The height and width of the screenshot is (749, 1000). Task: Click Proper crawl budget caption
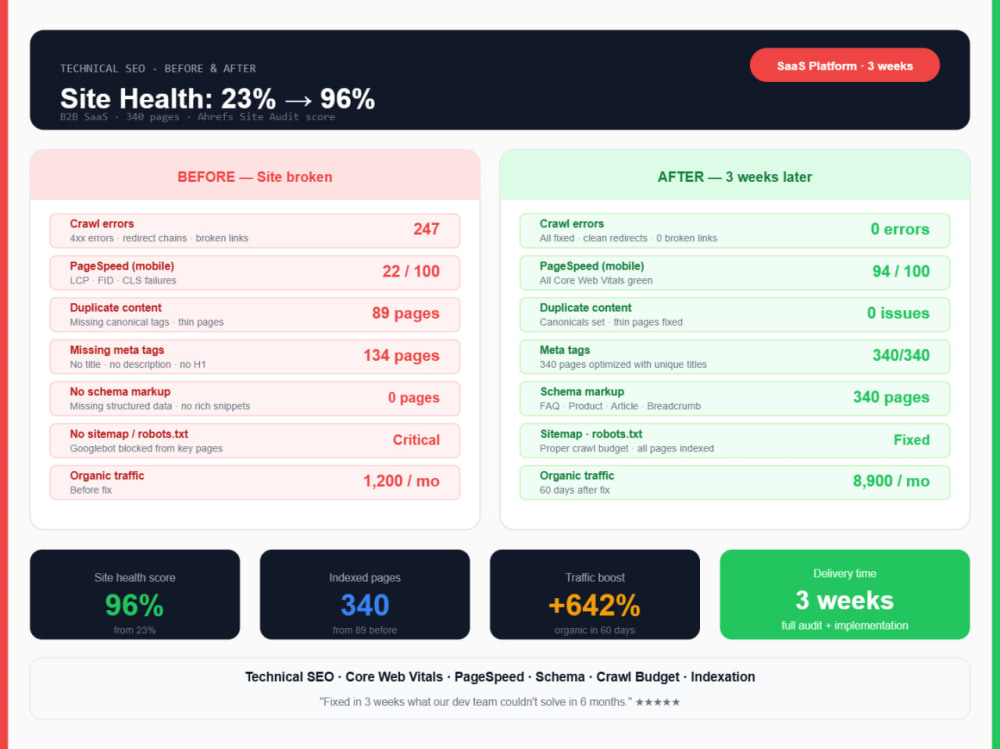(626, 449)
